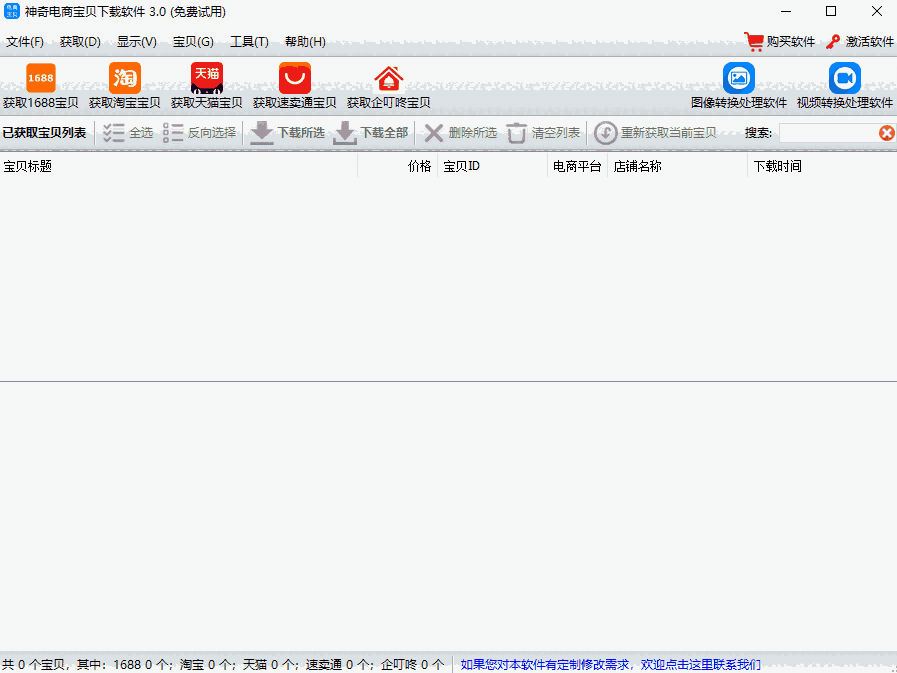The width and height of the screenshot is (897, 673).
Task: Sort by 价格 column header
Action: click(398, 166)
